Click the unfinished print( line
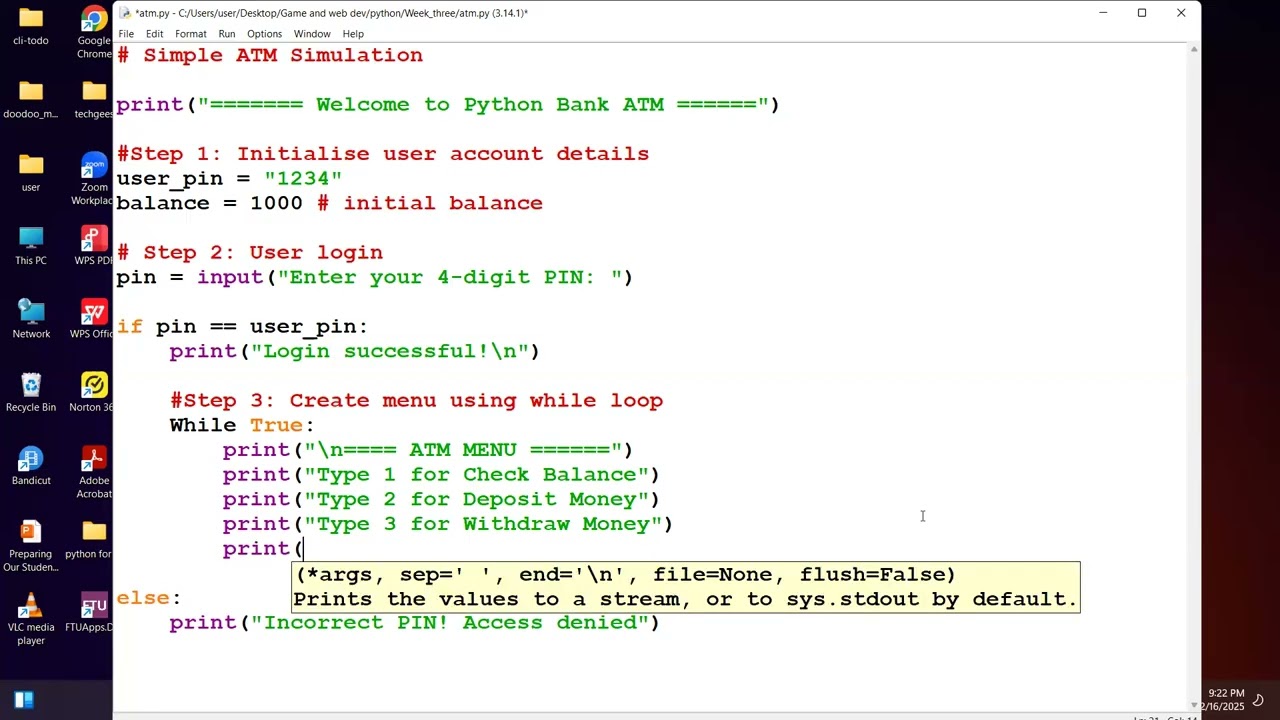Screen dimensions: 1280x720 coord(263,548)
